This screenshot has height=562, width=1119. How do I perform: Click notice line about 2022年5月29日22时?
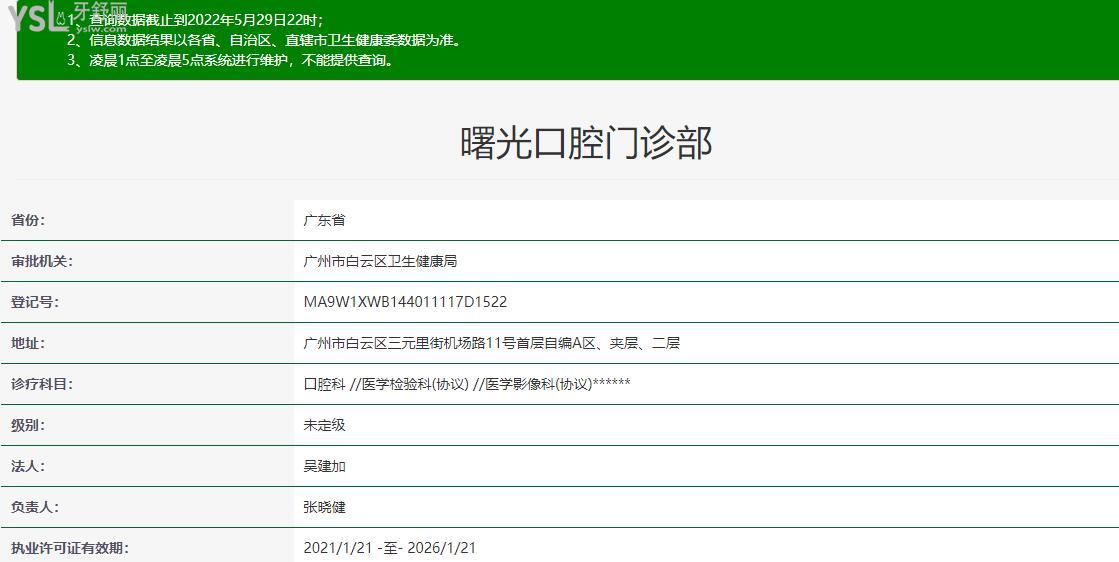[195, 20]
